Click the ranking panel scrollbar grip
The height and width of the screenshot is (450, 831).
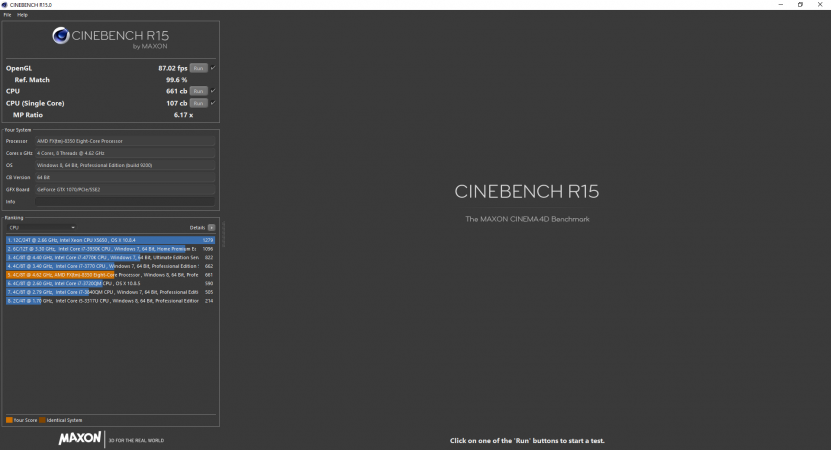pyautogui.click(x=223, y=233)
